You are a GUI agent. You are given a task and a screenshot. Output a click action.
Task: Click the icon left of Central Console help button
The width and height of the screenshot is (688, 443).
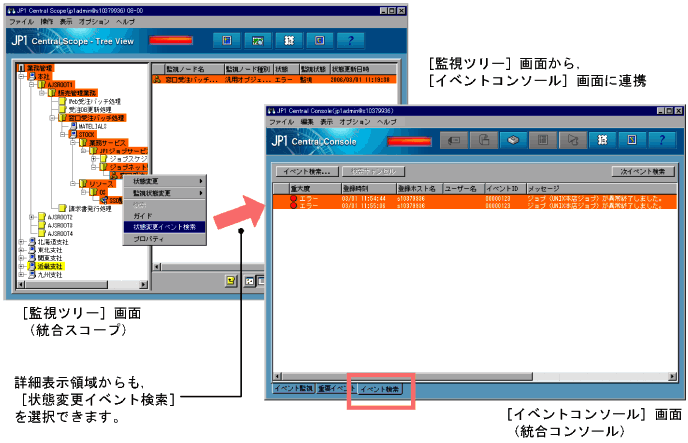point(632,140)
